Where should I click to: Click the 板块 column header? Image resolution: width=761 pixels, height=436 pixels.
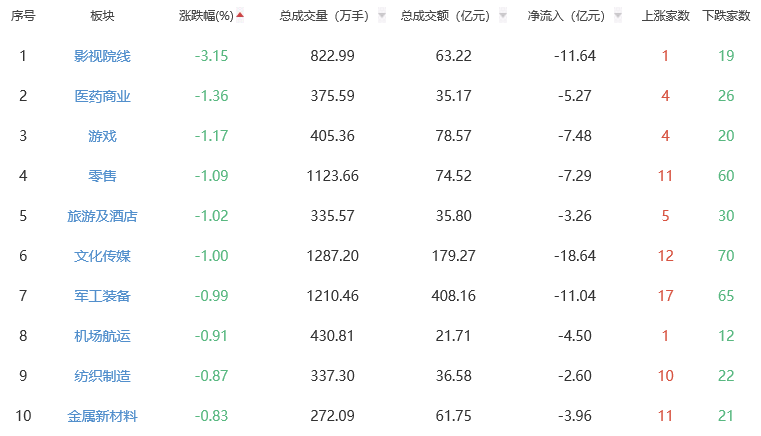click(x=102, y=16)
